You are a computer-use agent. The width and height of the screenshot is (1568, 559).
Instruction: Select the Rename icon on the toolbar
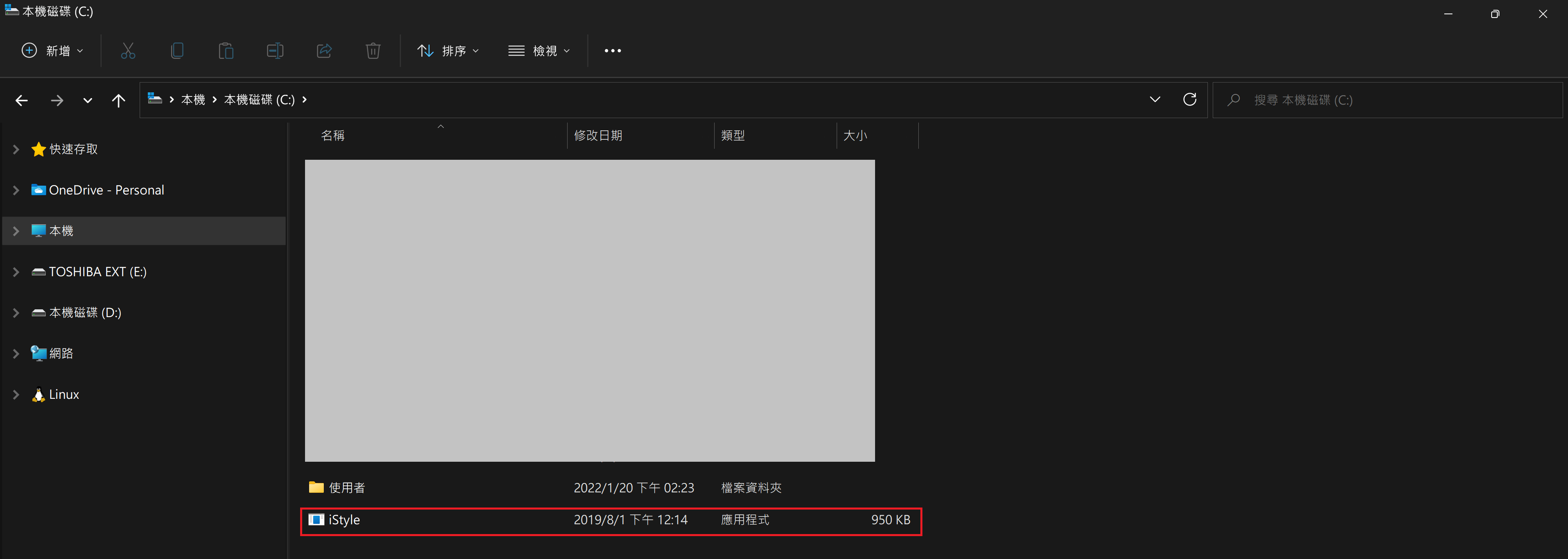[x=275, y=51]
